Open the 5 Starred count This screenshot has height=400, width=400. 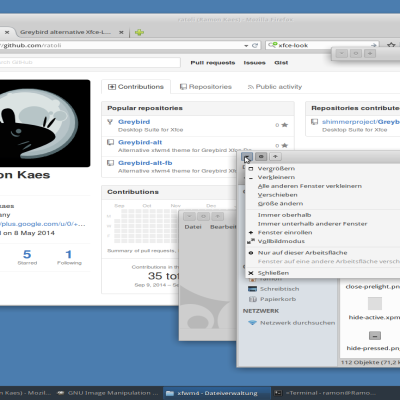pyautogui.click(x=27, y=257)
